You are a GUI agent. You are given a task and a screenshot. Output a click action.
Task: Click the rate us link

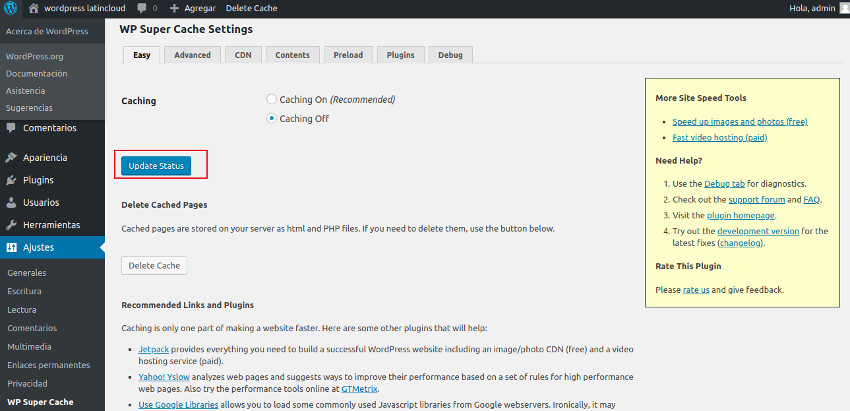click(x=696, y=290)
